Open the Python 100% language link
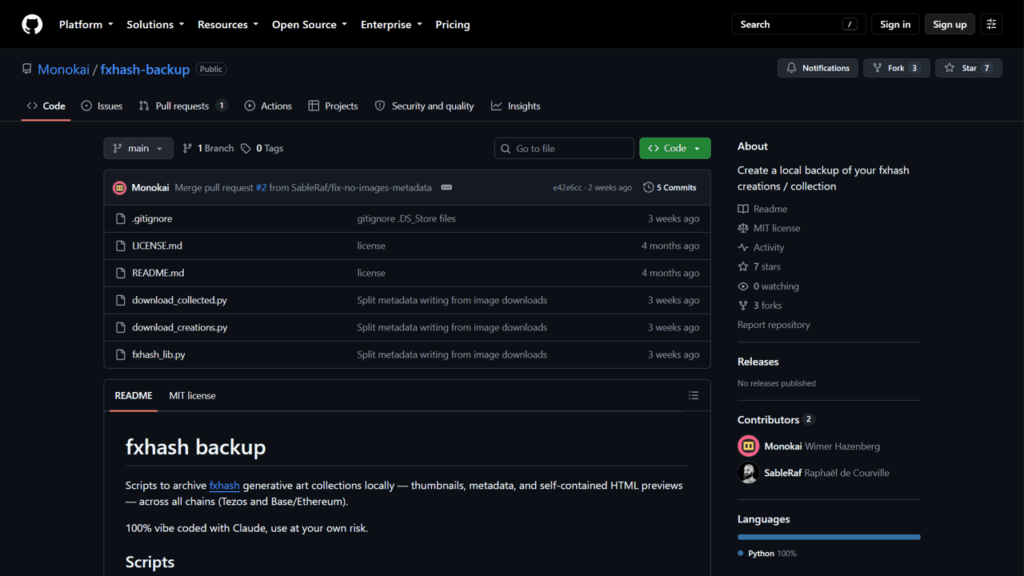The image size is (1024, 576). 767,554
